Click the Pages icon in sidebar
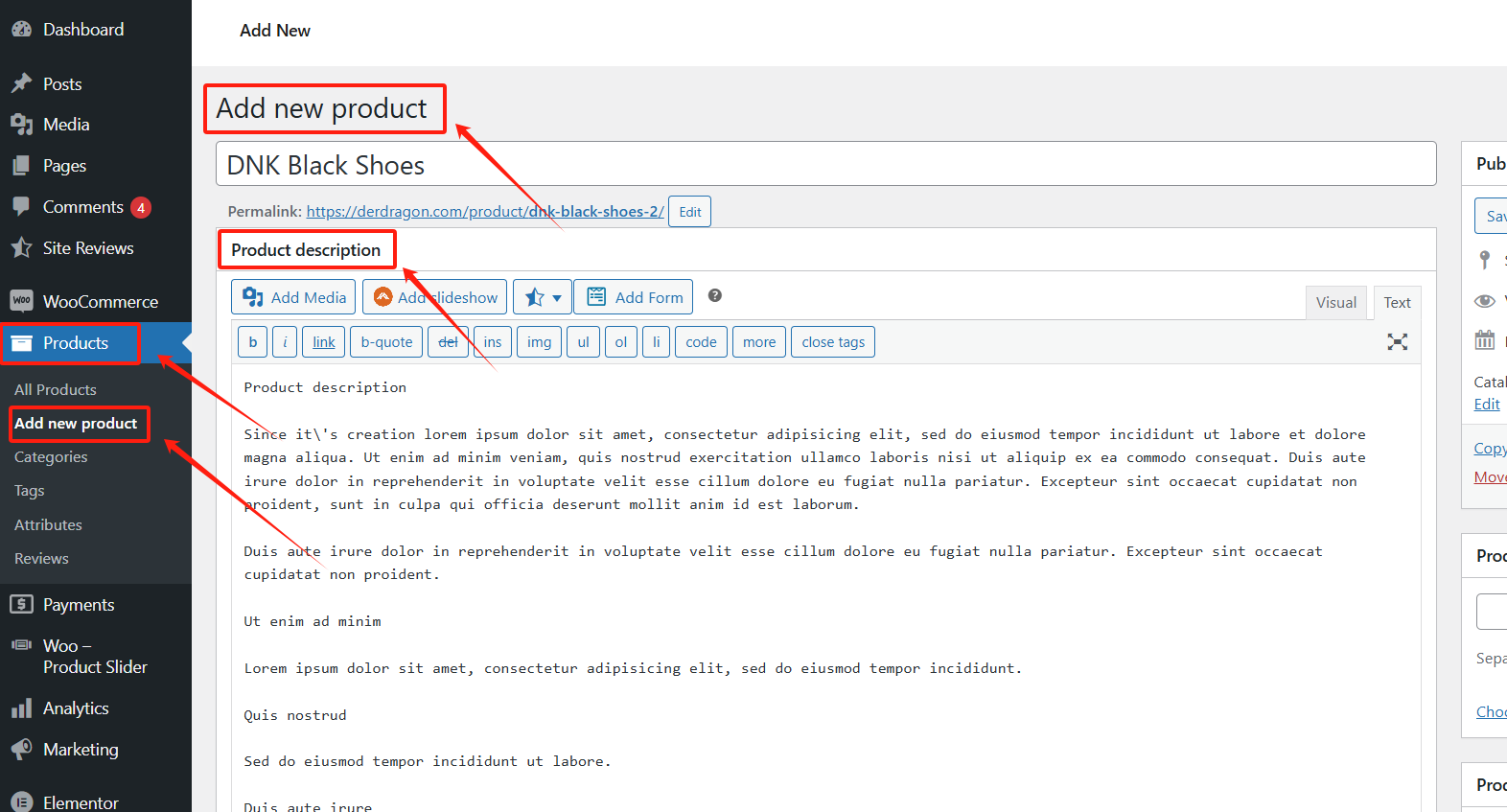 point(21,166)
